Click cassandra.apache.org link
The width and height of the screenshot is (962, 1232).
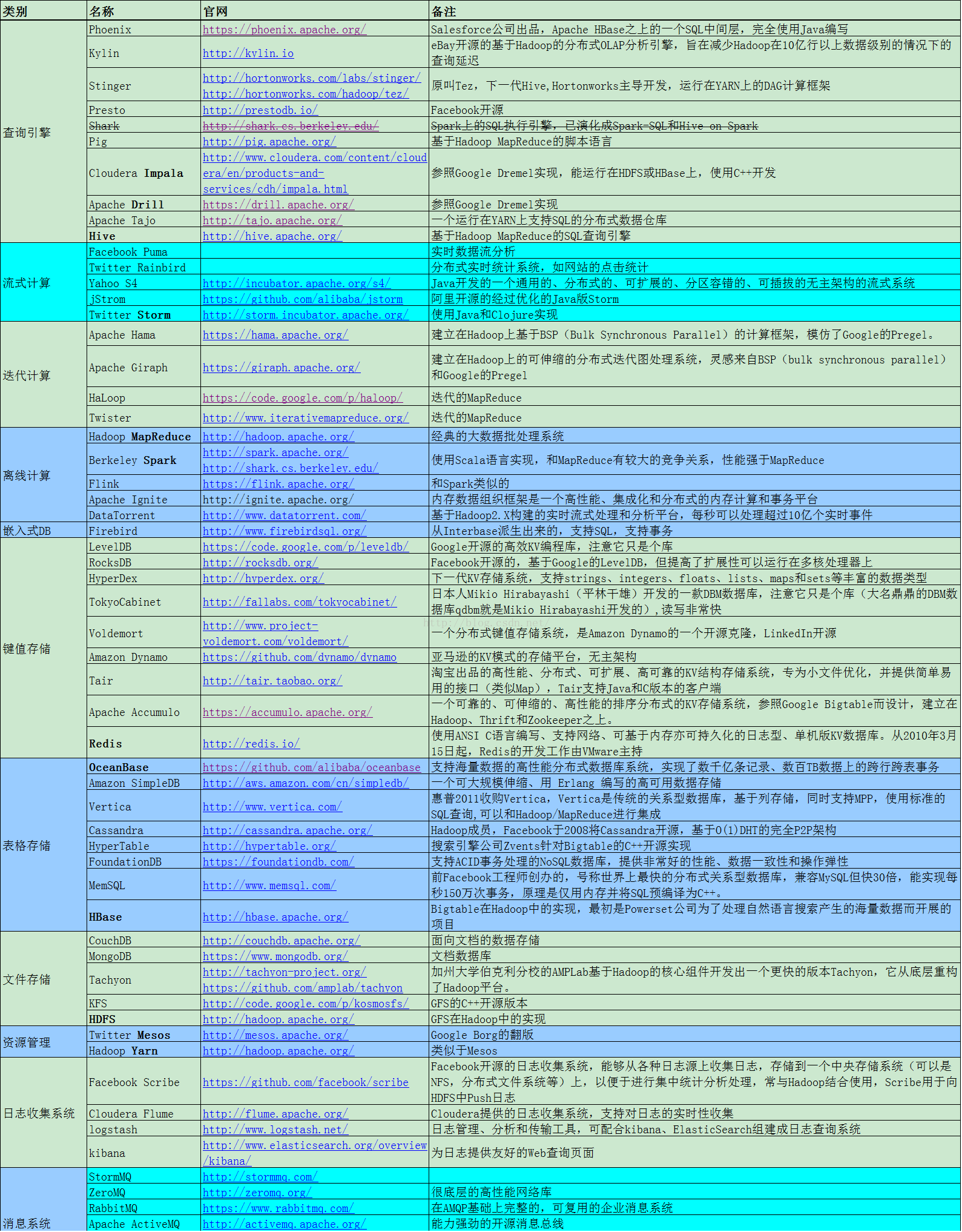[x=288, y=830]
